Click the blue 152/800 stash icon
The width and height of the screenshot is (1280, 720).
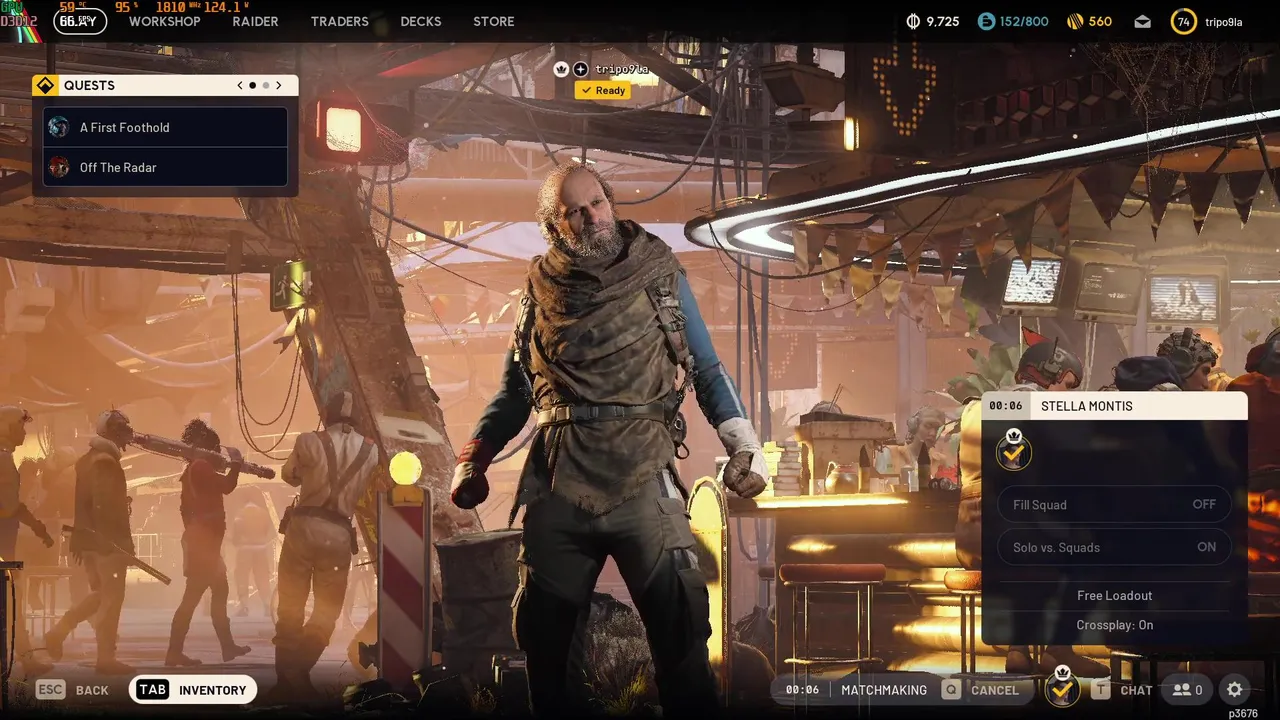(x=987, y=21)
